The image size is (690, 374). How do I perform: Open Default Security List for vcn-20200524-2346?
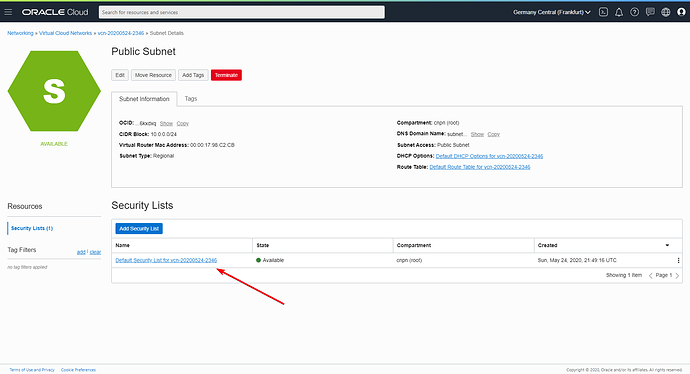point(166,260)
